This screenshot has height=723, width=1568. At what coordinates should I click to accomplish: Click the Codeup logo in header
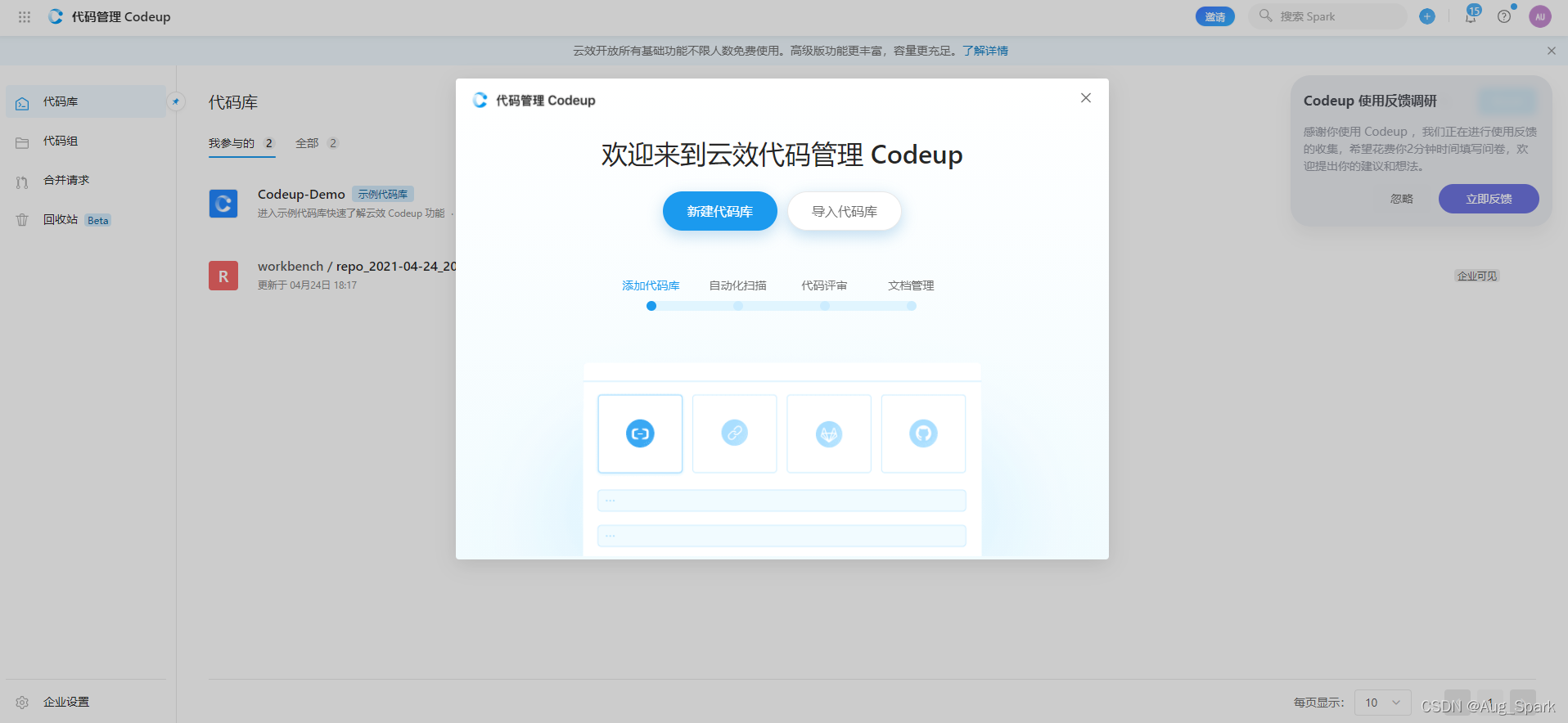click(x=56, y=16)
